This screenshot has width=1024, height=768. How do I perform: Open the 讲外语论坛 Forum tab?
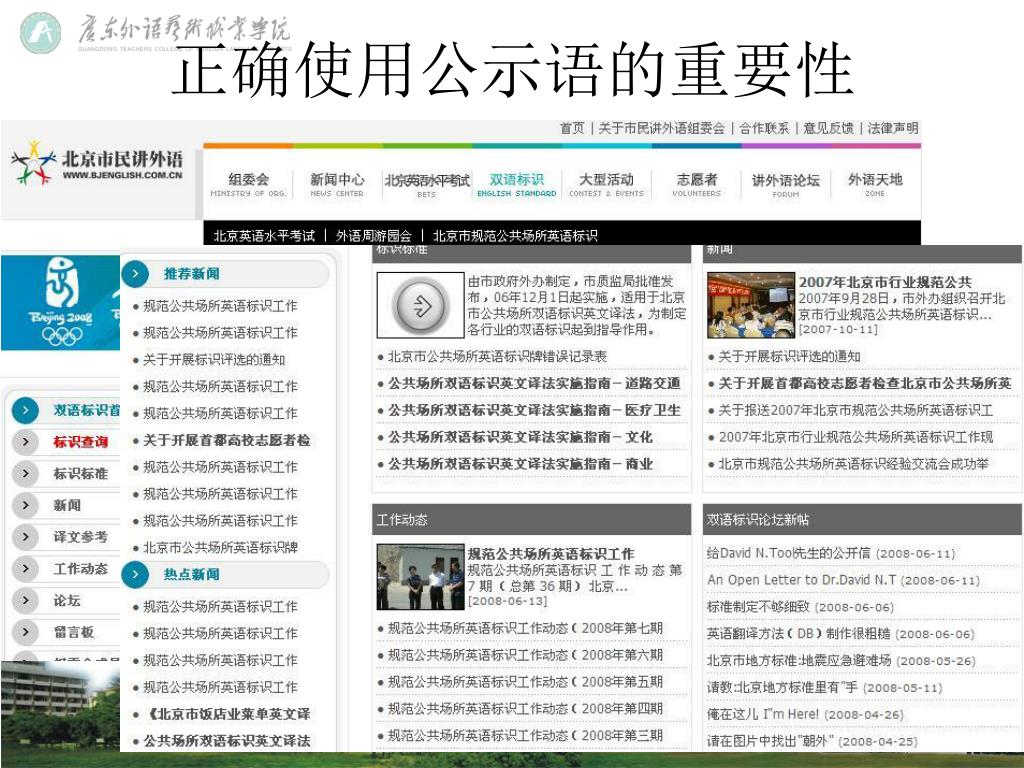786,185
